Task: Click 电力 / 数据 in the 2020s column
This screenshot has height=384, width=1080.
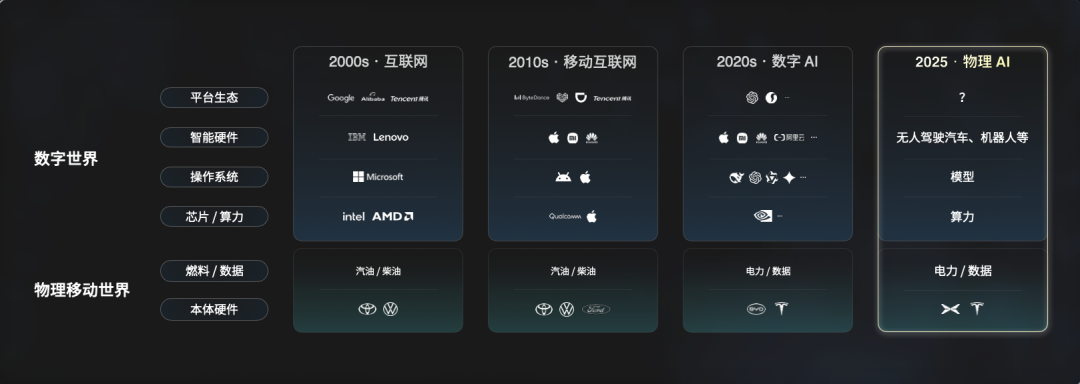Action: coord(768,271)
